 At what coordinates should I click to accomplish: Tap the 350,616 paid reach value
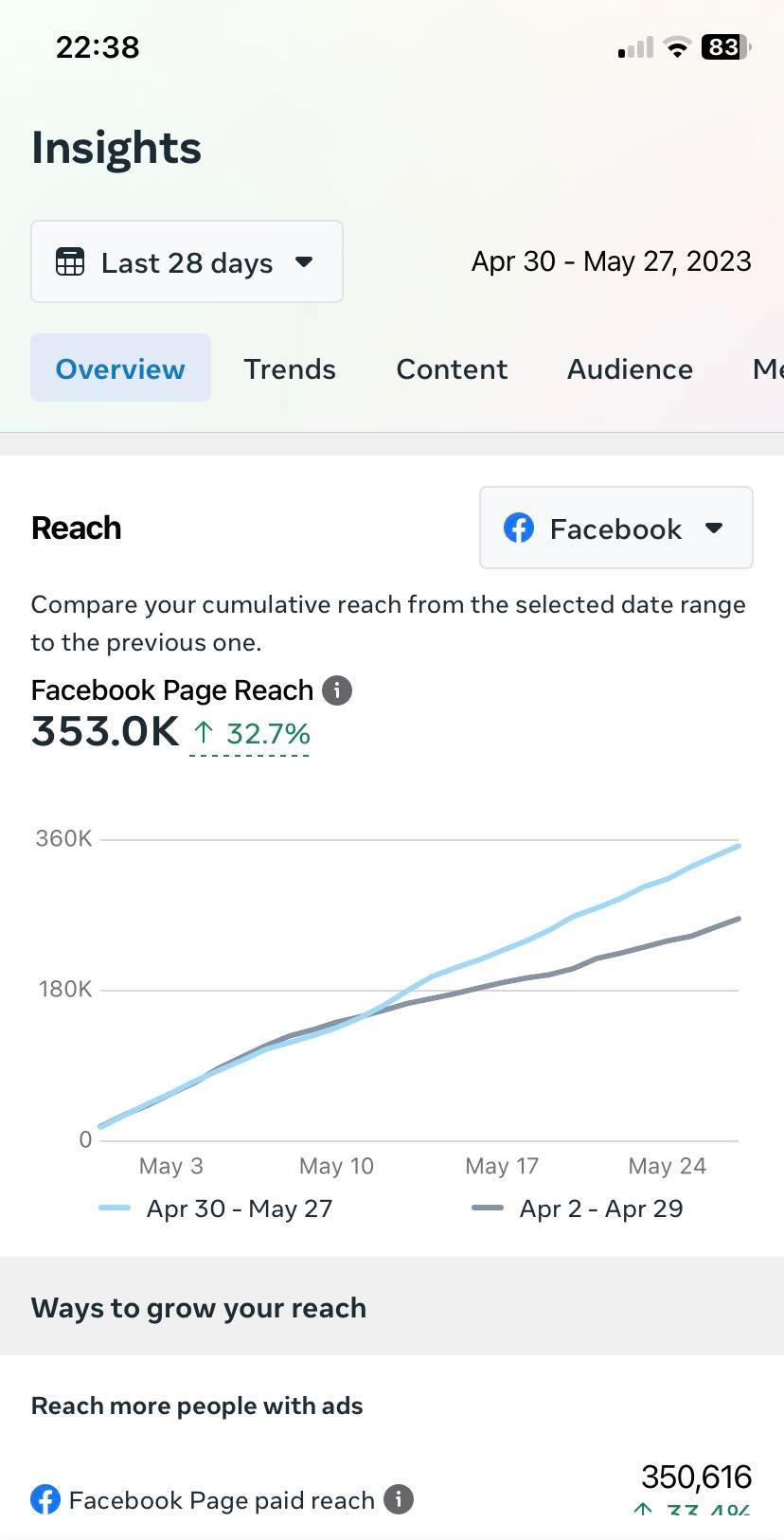[696, 1477]
